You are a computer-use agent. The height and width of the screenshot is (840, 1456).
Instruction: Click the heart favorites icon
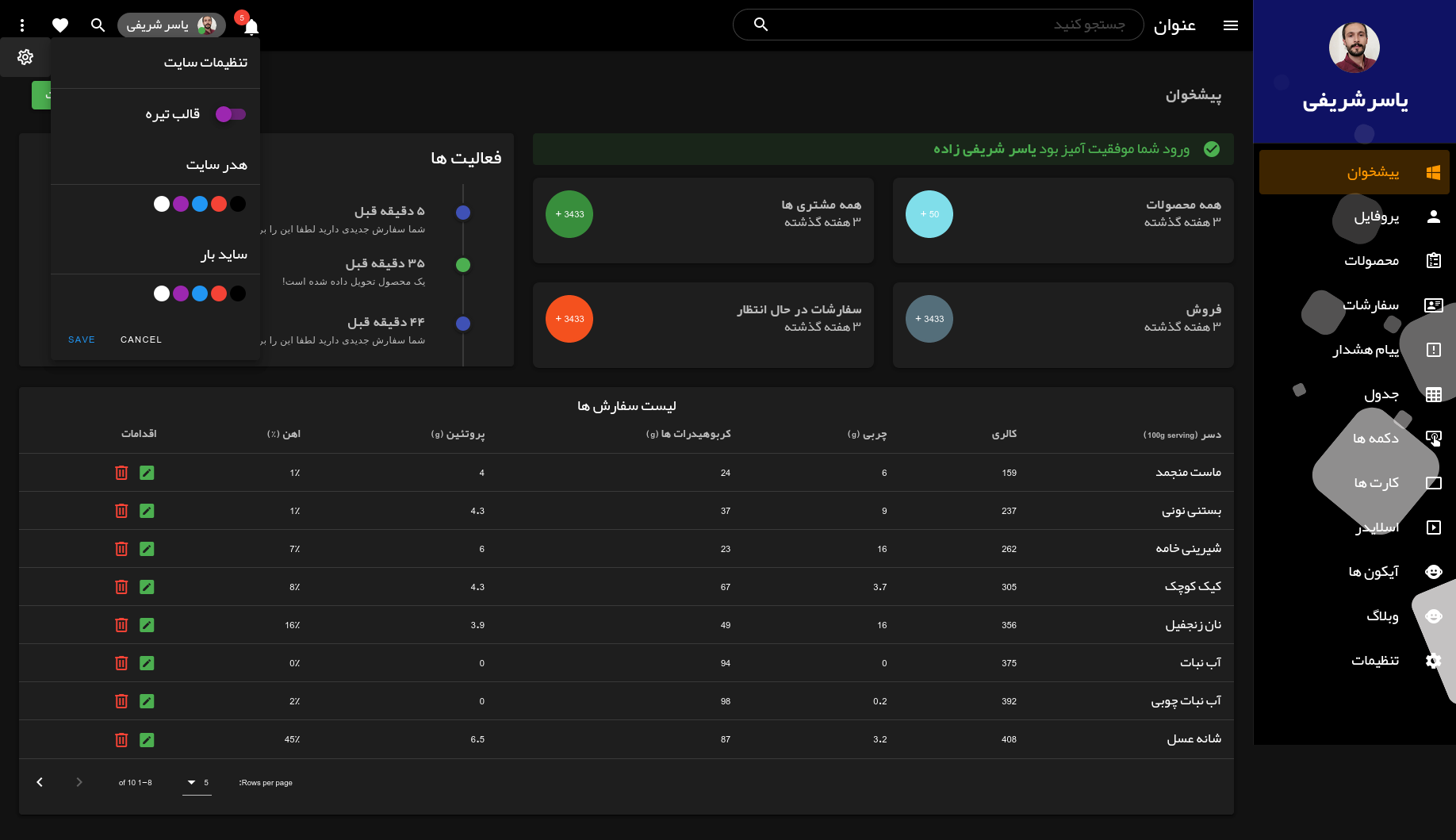[x=60, y=25]
